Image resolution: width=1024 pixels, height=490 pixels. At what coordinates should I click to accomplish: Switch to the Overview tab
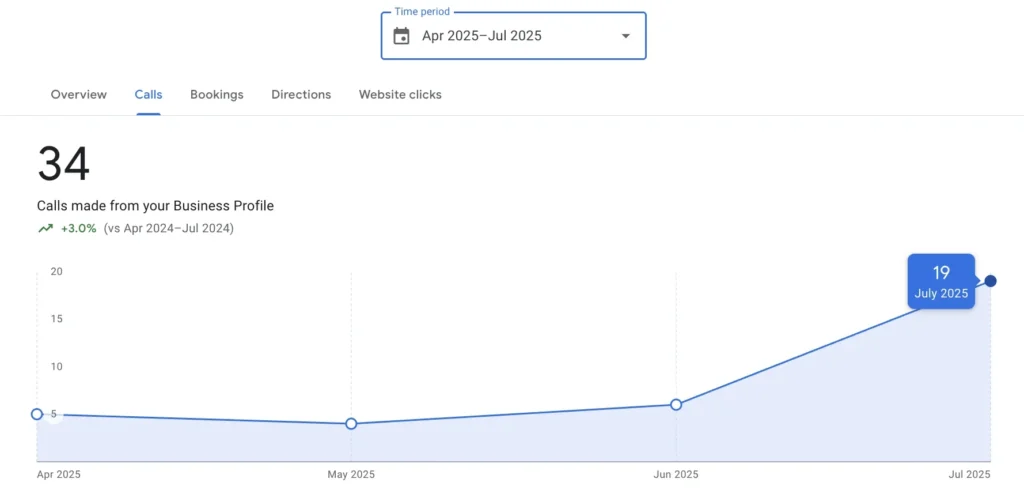[78, 94]
